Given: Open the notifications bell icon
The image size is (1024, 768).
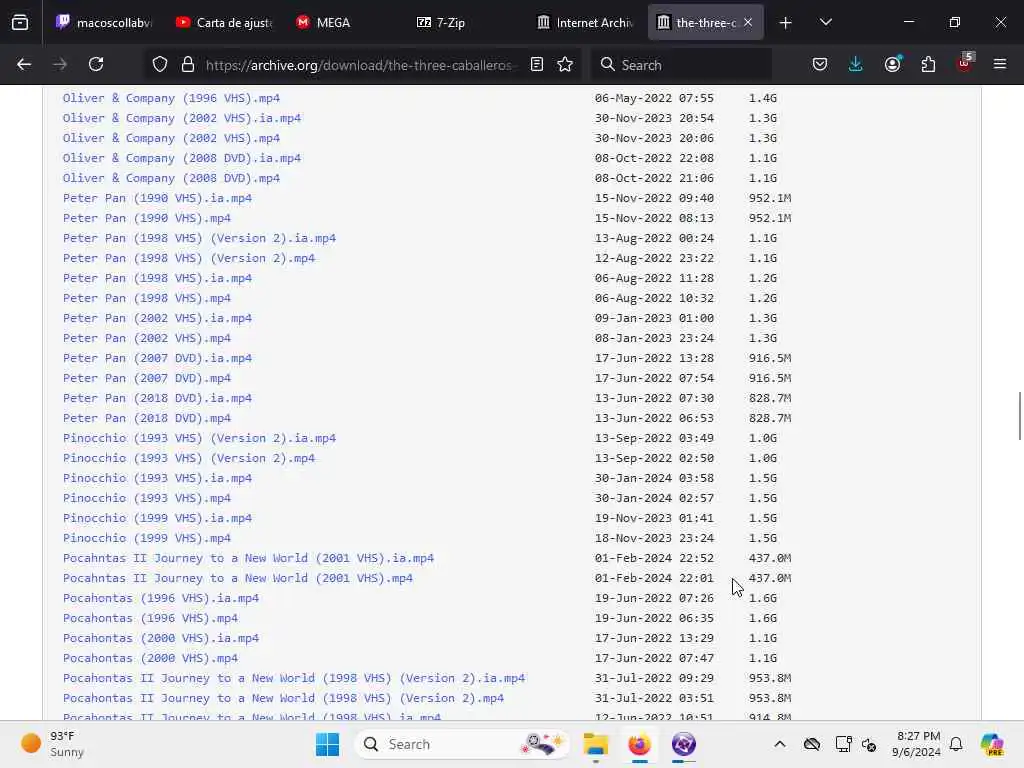Looking at the screenshot, I should 956,744.
